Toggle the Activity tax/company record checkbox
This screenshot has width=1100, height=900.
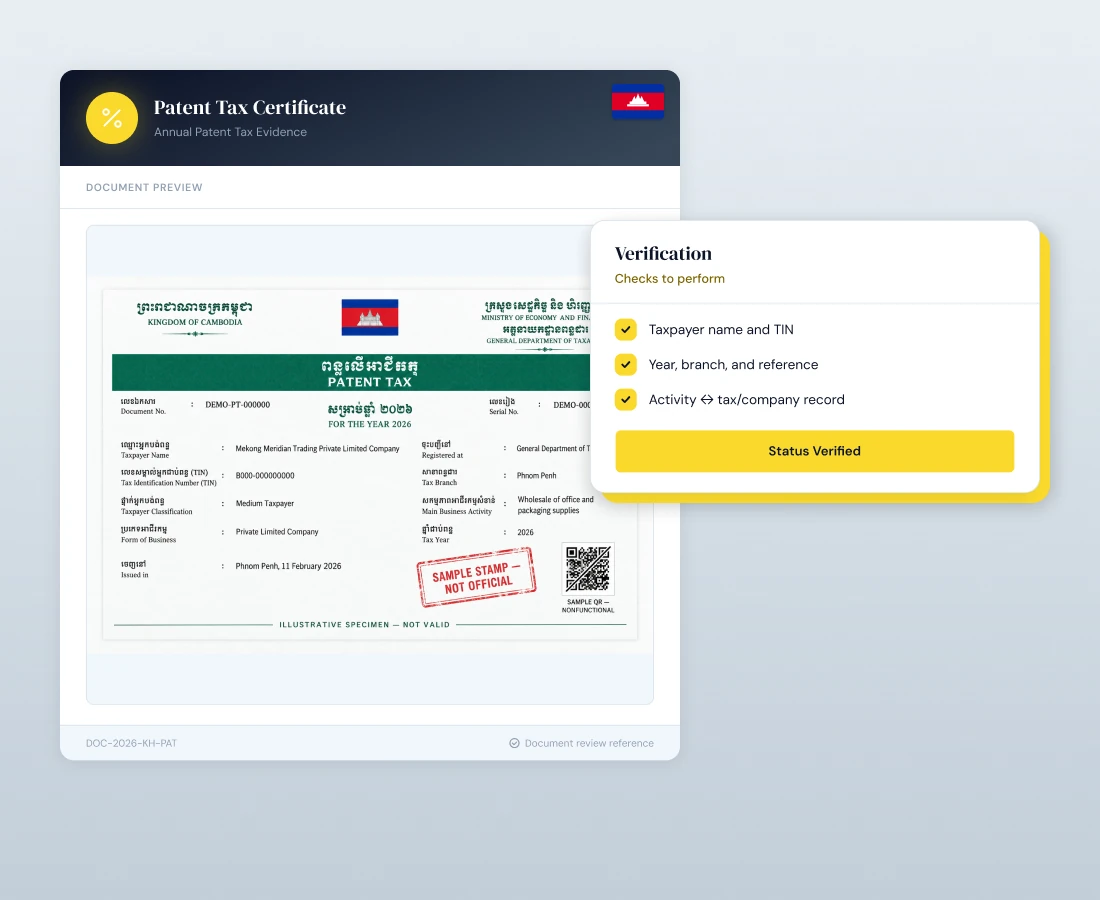[626, 399]
